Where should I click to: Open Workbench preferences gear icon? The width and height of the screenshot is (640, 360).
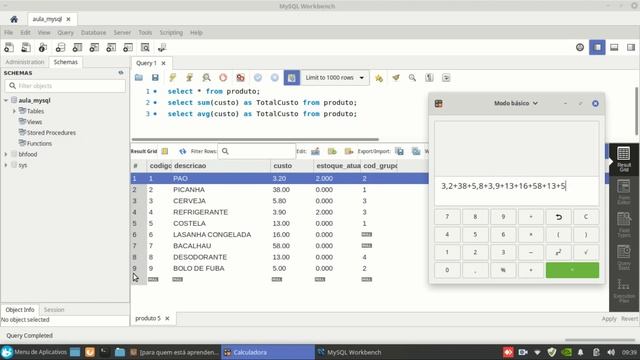(580, 47)
